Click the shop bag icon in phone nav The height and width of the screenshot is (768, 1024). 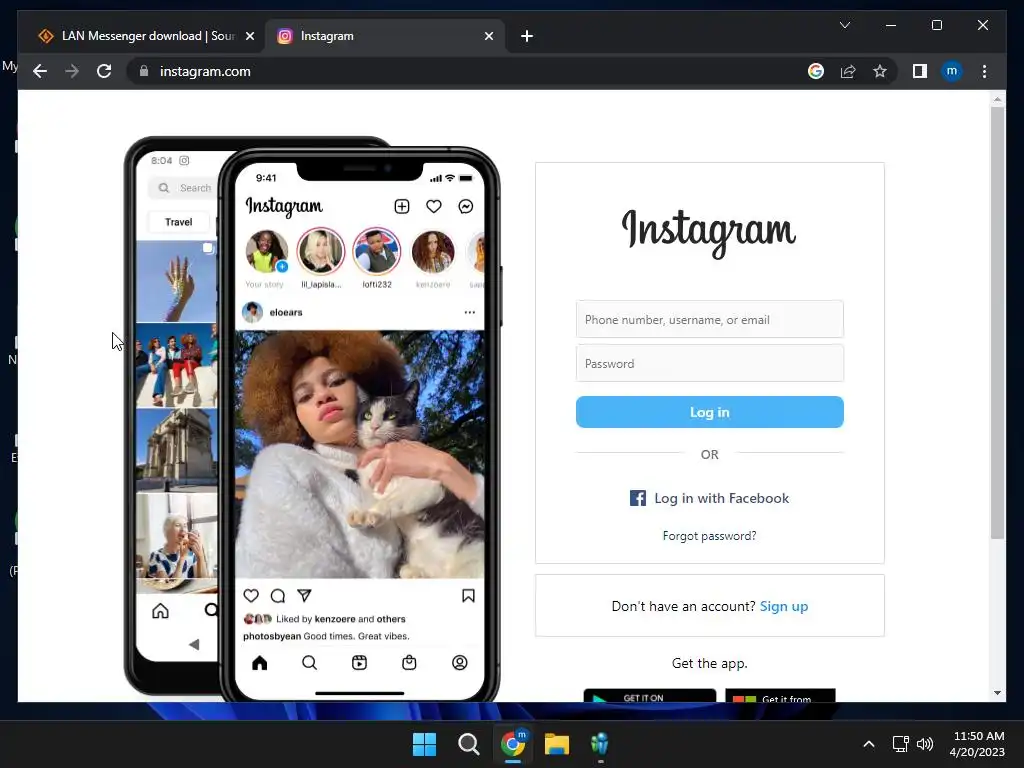(x=409, y=663)
